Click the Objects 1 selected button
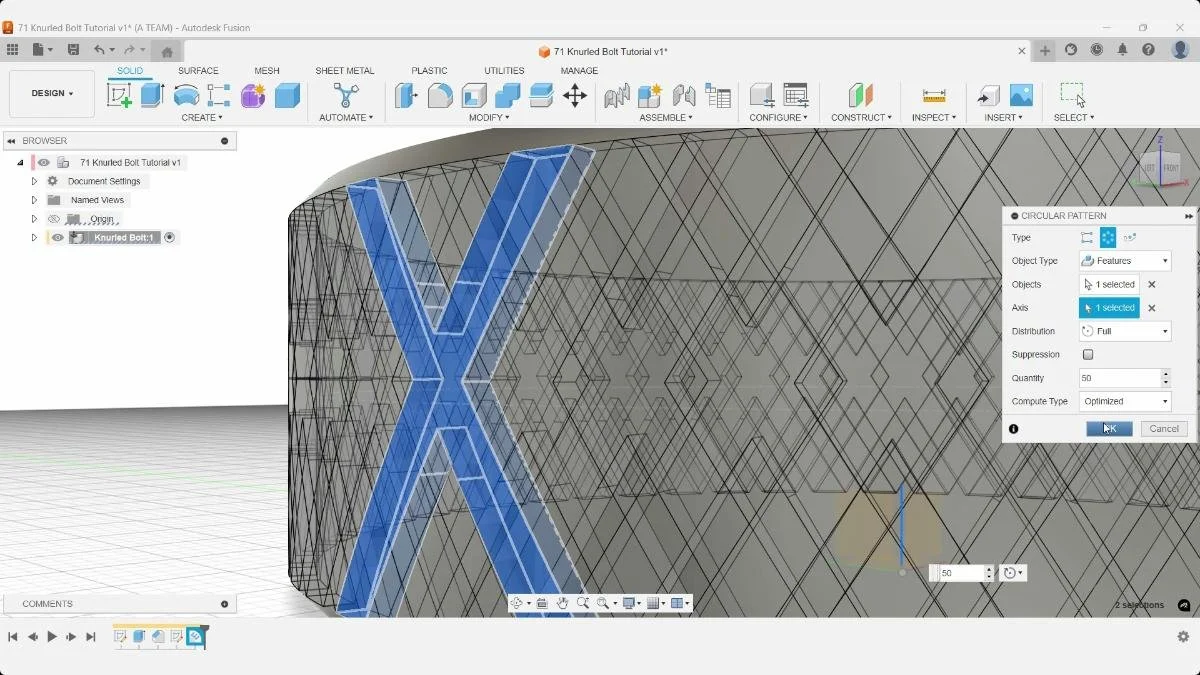Image resolution: width=1200 pixels, height=675 pixels. pyautogui.click(x=1109, y=285)
